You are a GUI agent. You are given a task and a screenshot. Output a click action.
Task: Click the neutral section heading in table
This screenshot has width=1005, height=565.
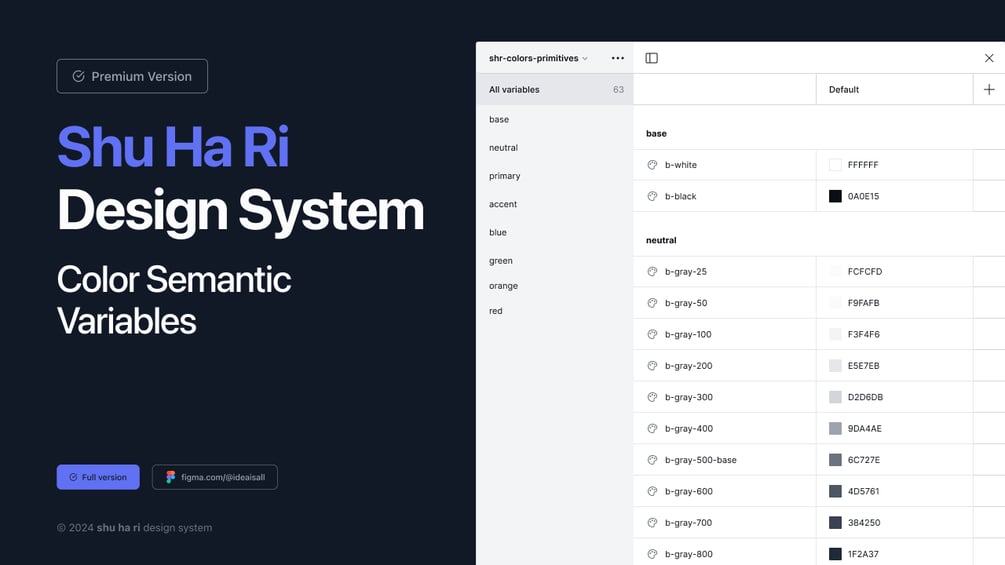[x=661, y=240]
